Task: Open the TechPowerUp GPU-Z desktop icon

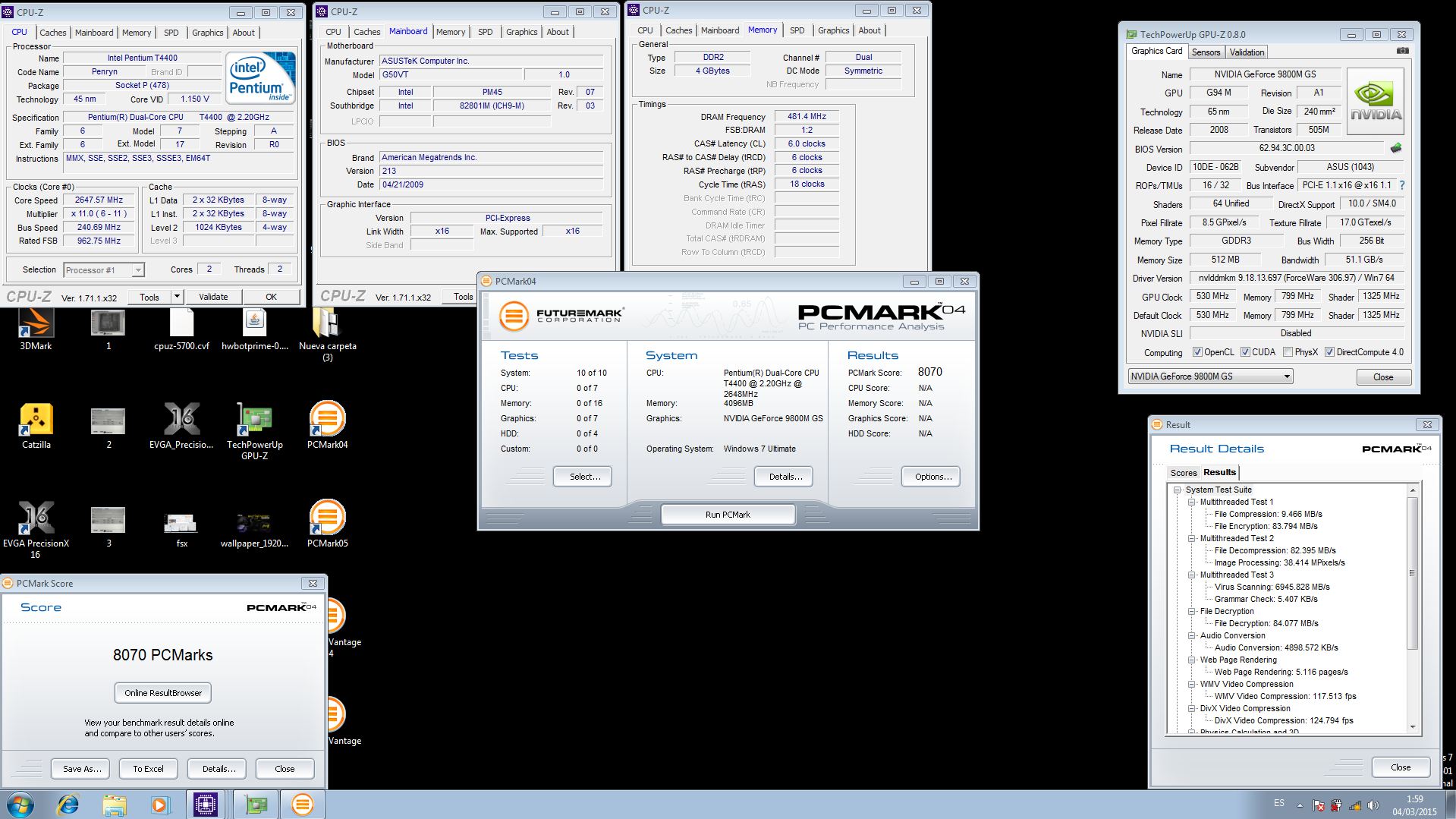Action: 254,430
